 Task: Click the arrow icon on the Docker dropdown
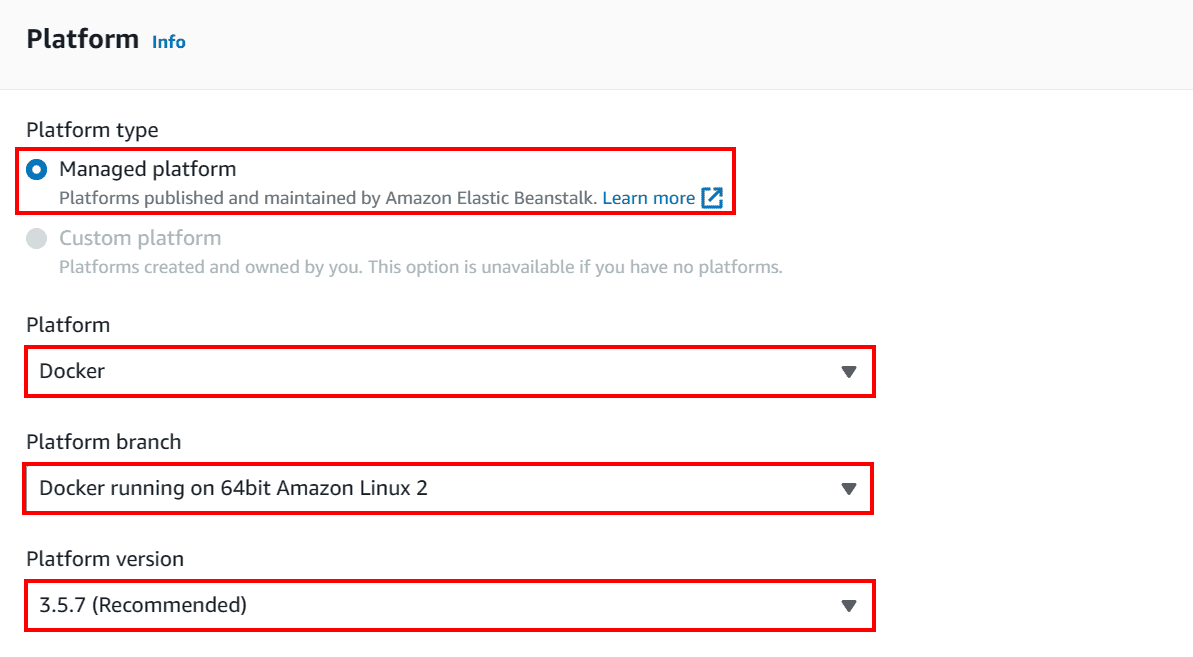click(x=849, y=372)
